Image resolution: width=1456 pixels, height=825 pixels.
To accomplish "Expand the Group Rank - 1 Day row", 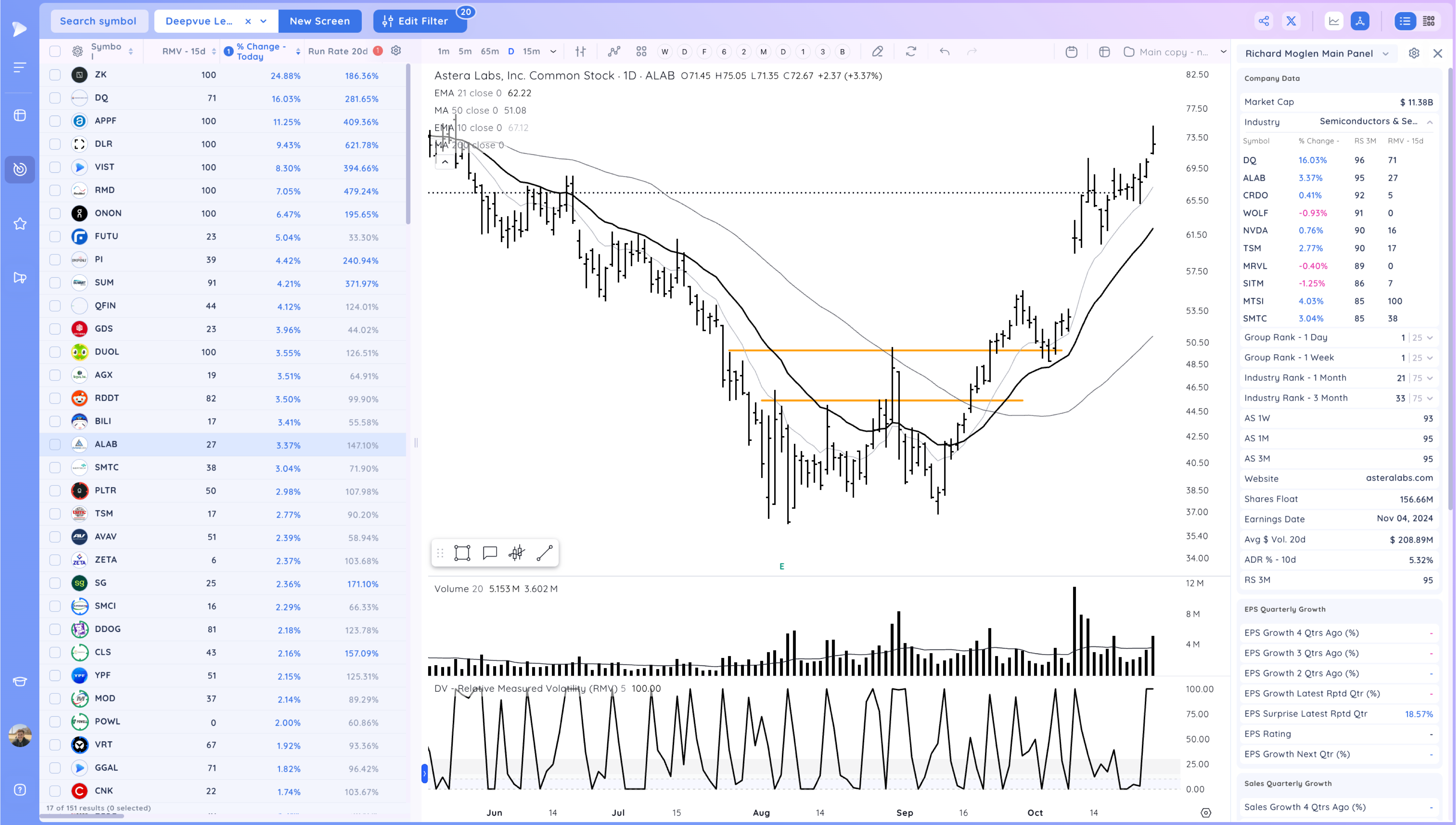I will click(1430, 338).
